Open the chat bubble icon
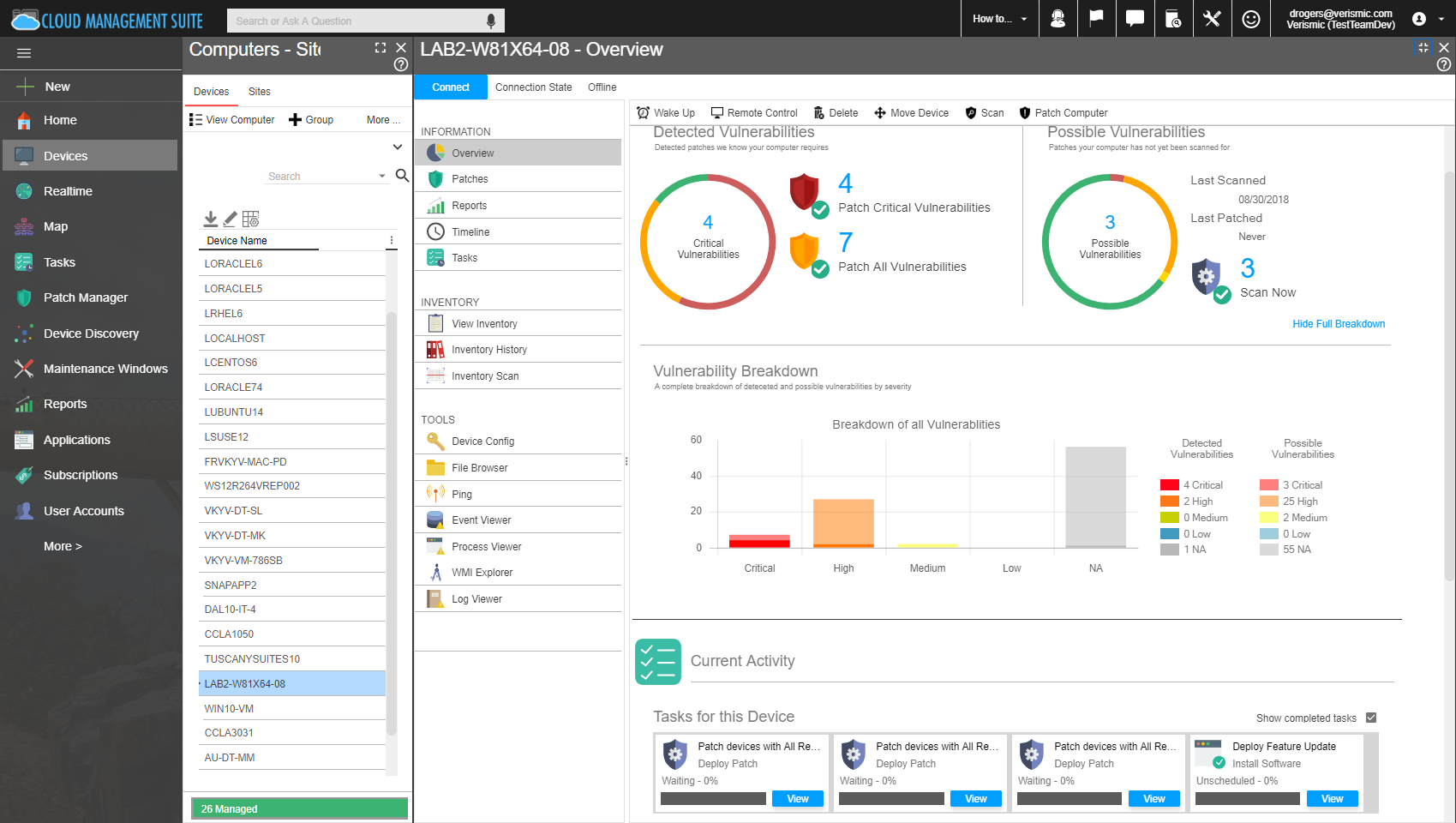 click(1135, 19)
